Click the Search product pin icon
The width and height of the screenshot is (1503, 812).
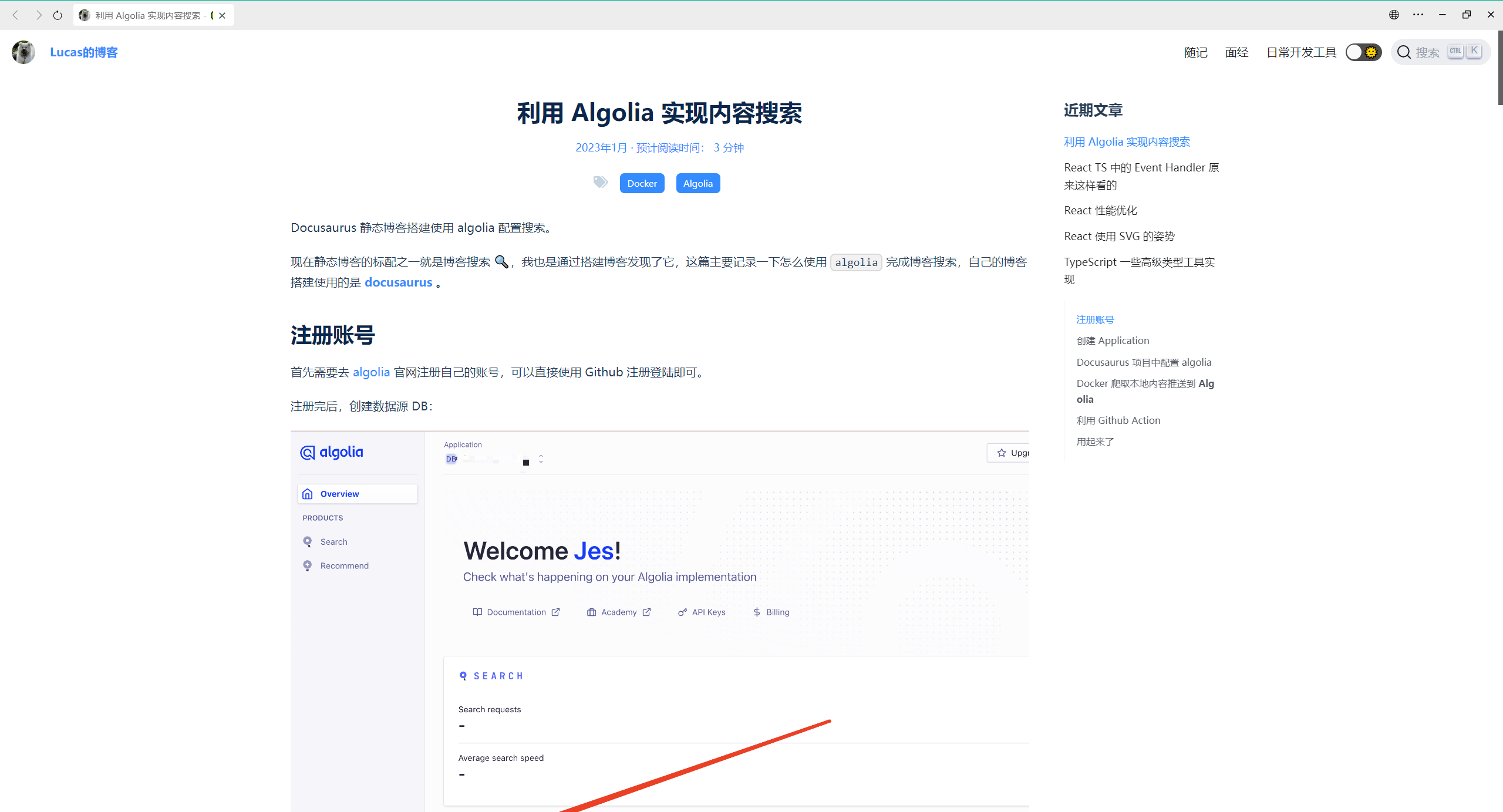[307, 542]
